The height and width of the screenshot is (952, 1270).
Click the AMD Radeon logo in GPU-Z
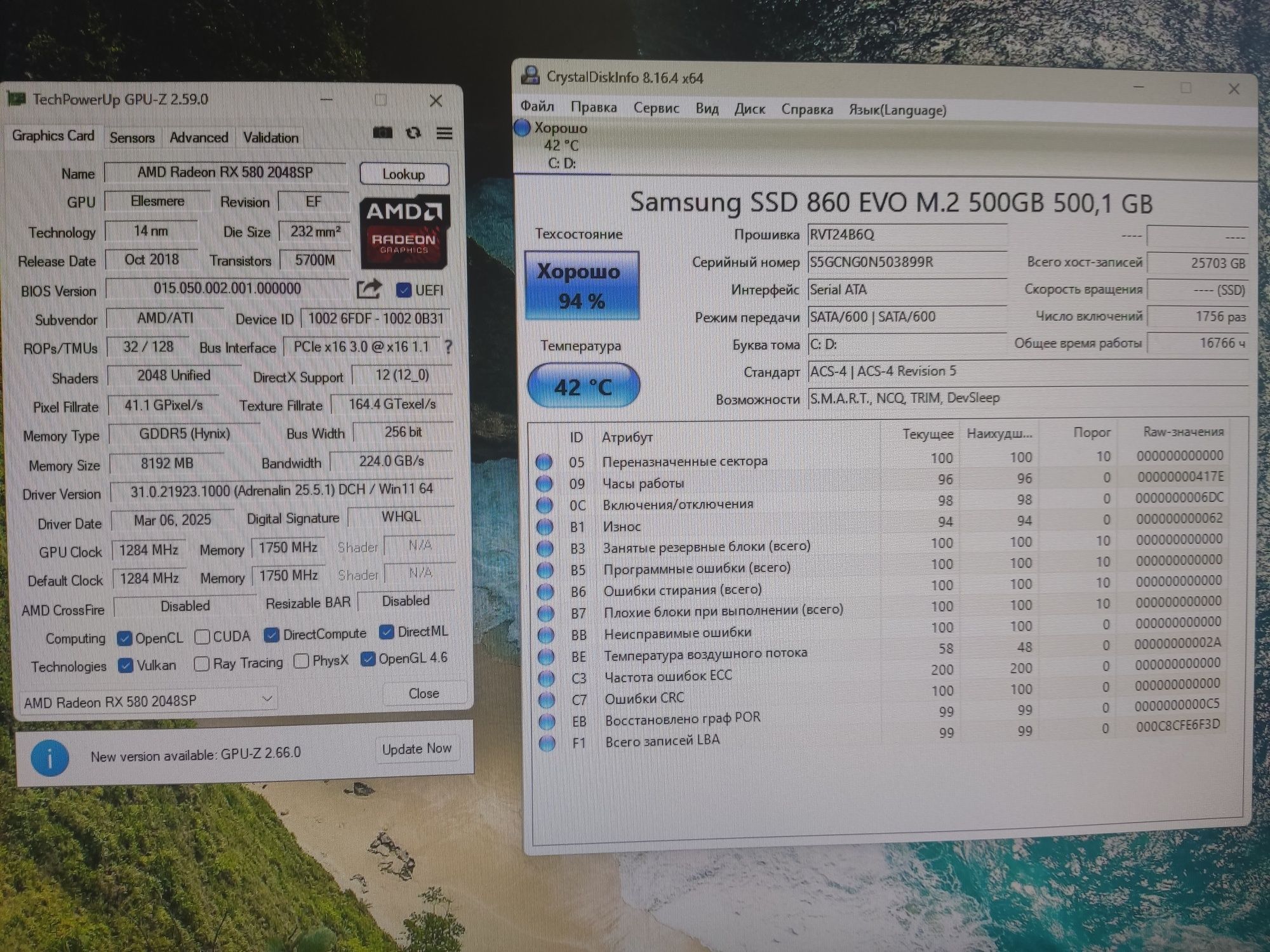(x=404, y=232)
